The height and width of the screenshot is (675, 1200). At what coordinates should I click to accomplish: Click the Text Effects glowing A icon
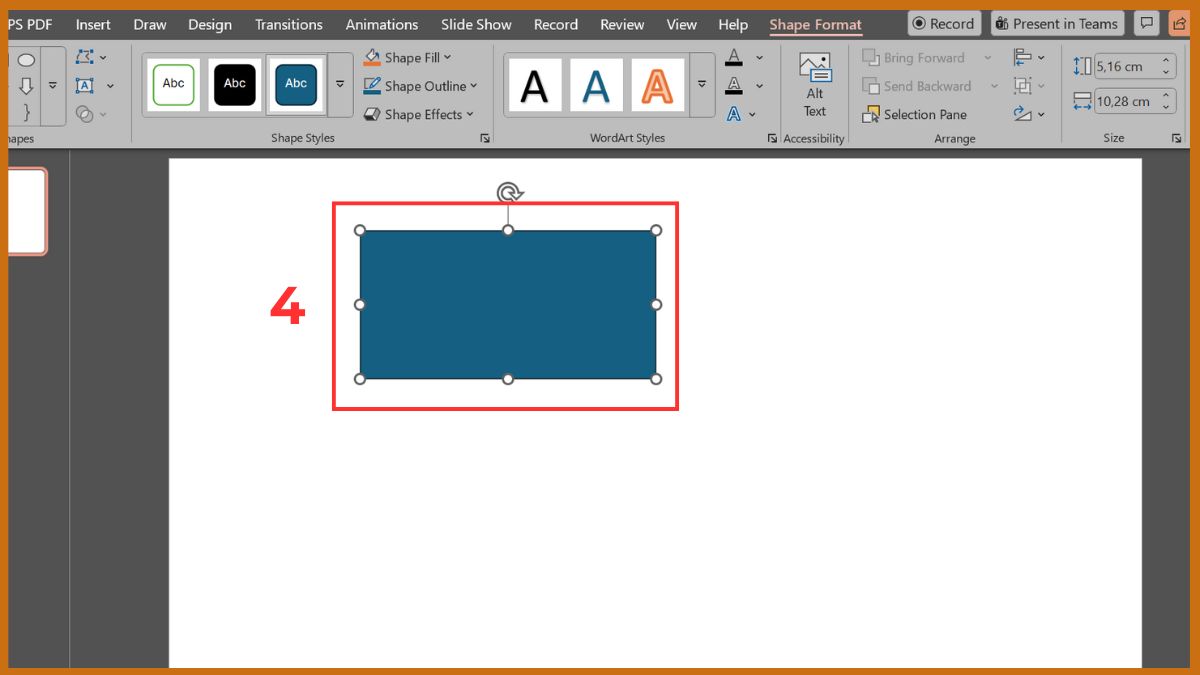(734, 114)
